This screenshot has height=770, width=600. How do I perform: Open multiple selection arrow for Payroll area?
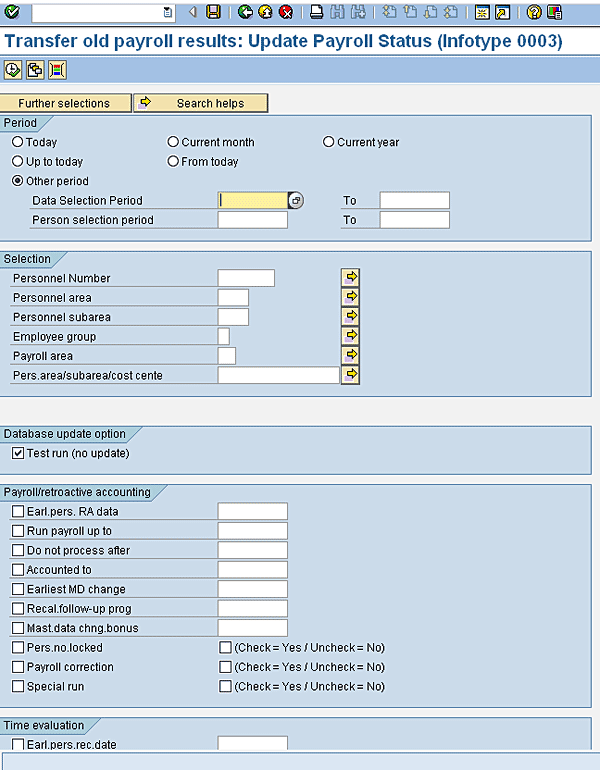pos(351,355)
